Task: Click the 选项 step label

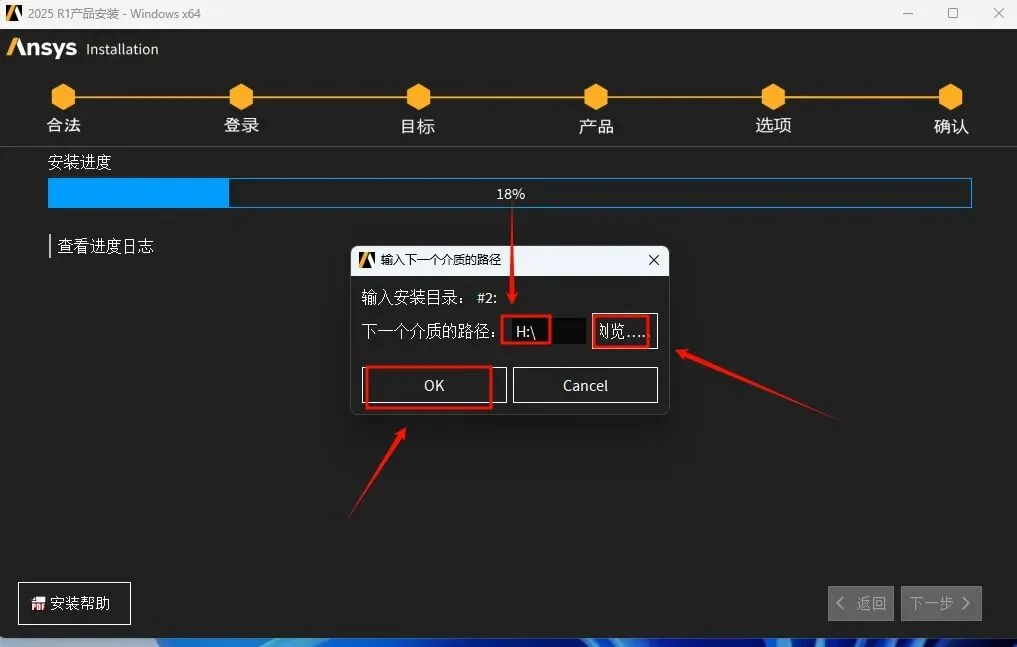Action: [x=773, y=125]
